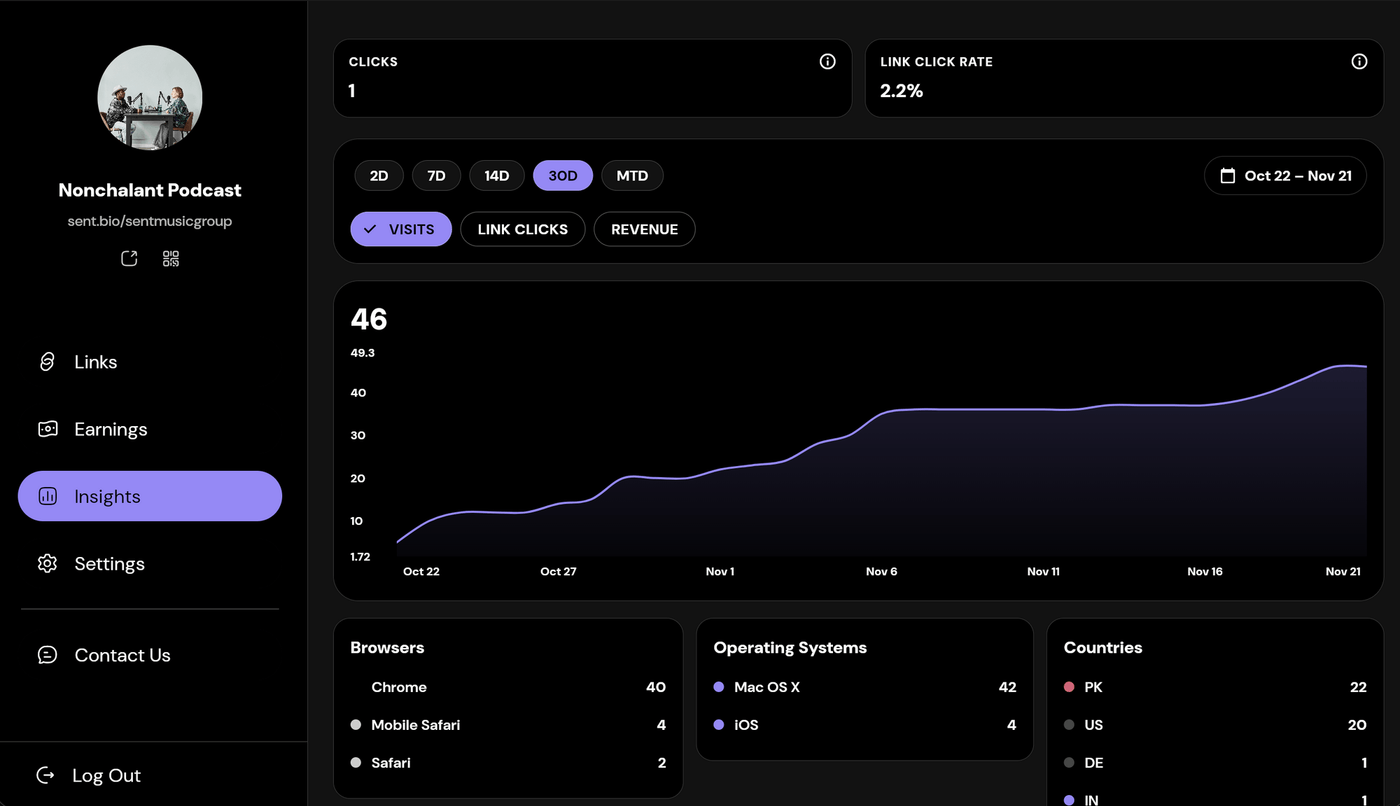1400x806 pixels.
Task: Toggle the Visits metric filter
Action: 401,229
